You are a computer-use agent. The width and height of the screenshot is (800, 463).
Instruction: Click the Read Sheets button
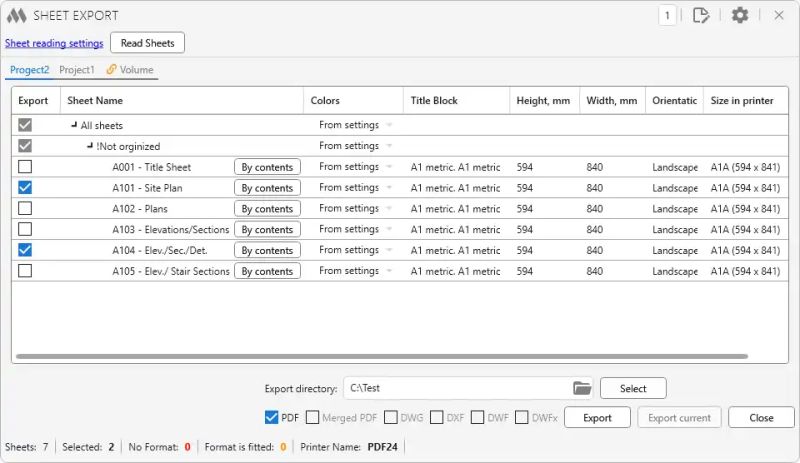coord(147,43)
